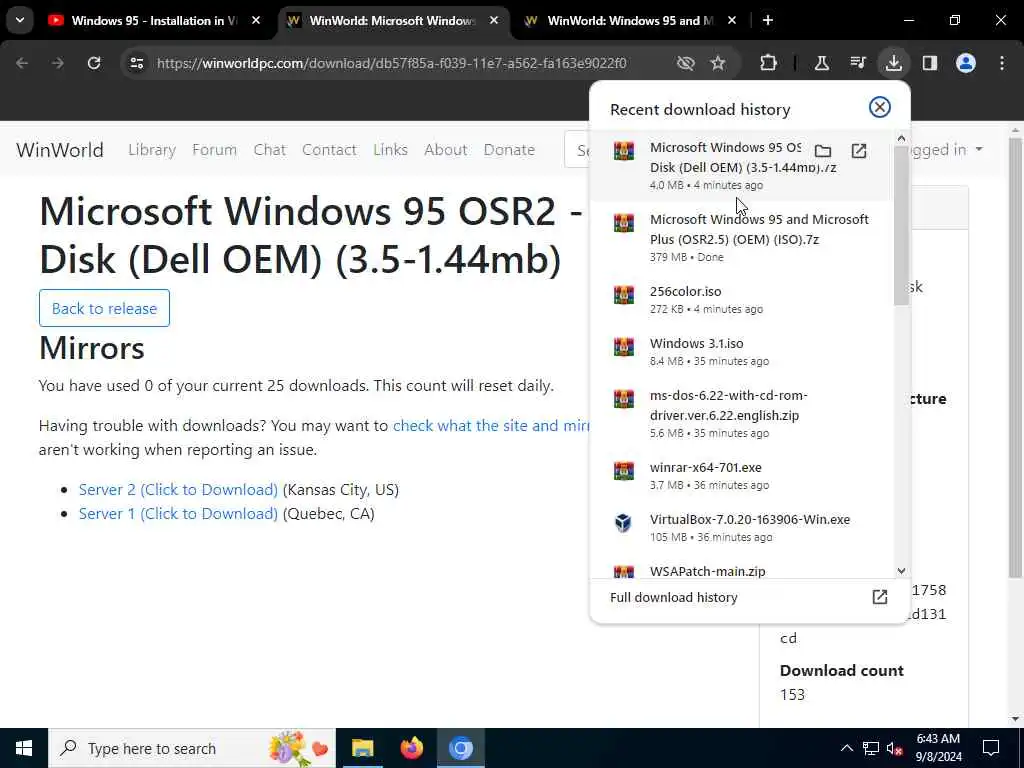The height and width of the screenshot is (768, 1024).
Task: Open the Contact nav item
Action: coord(329,150)
